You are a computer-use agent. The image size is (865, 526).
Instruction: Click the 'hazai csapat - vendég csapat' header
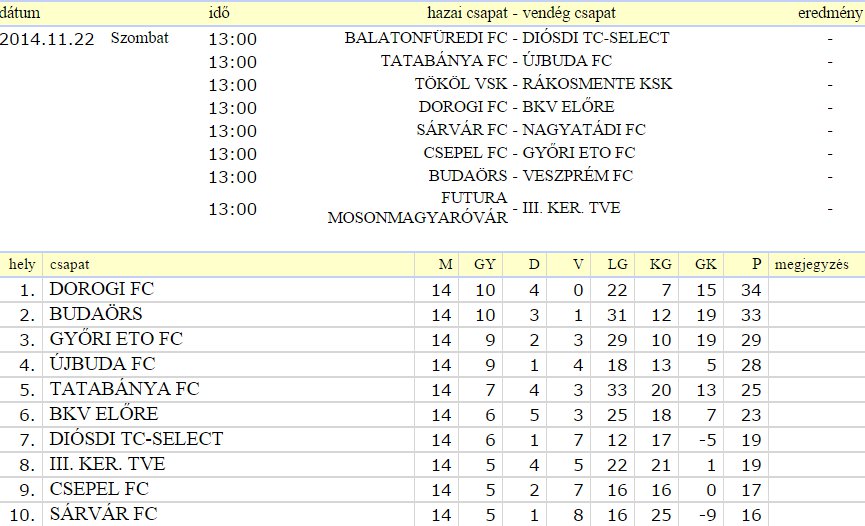coord(521,13)
